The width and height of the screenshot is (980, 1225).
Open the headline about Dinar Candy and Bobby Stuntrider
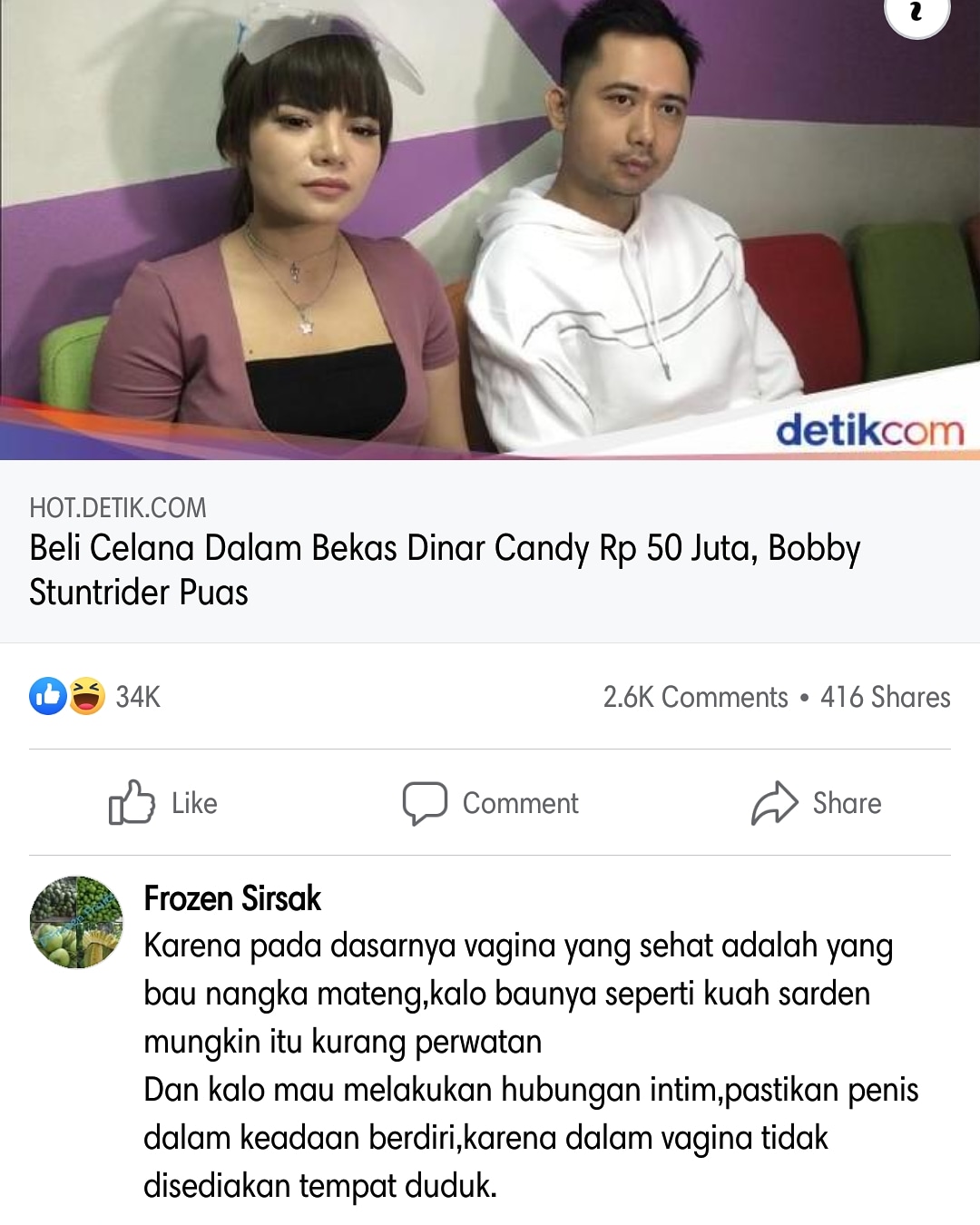[445, 570]
